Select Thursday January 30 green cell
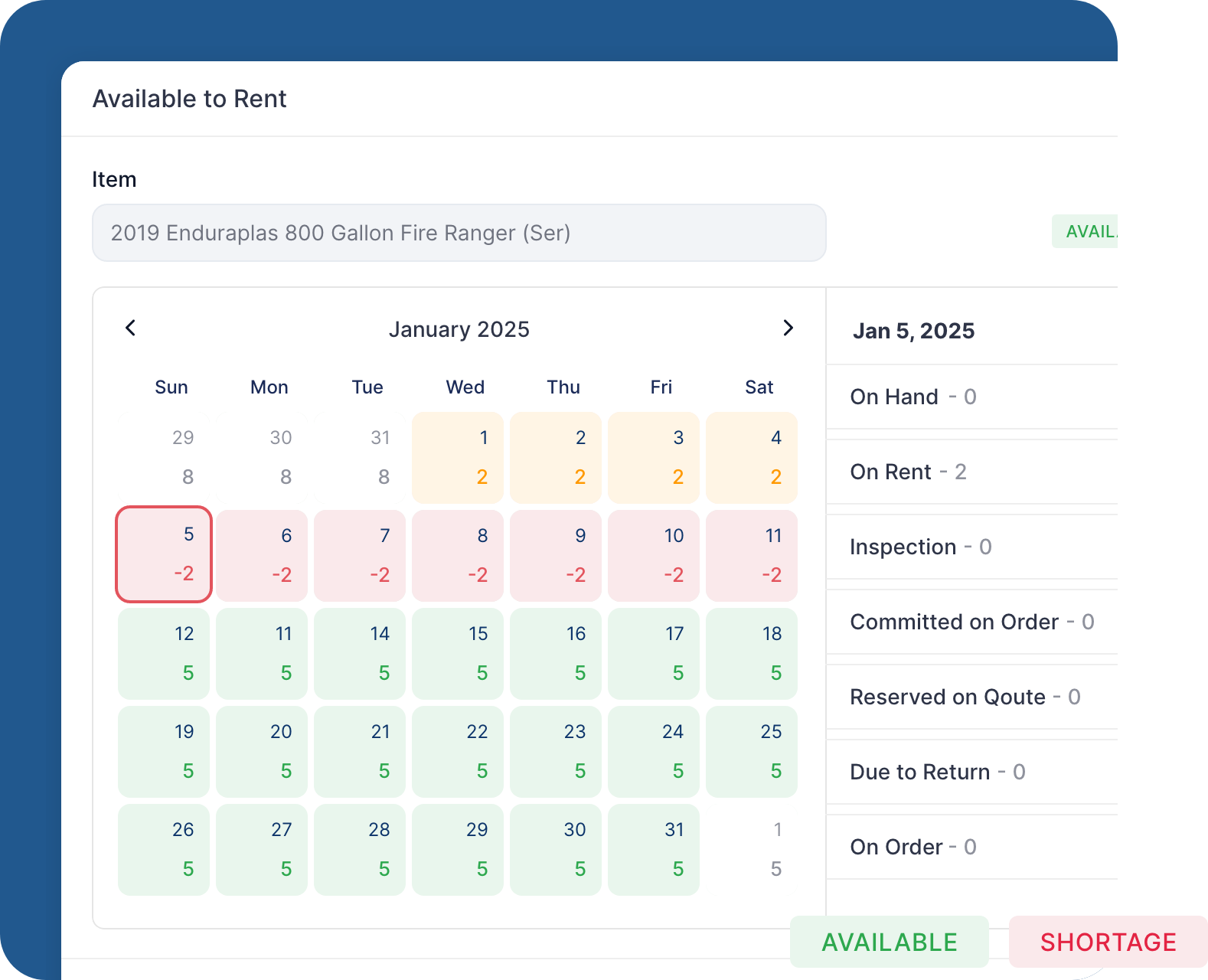This screenshot has width=1208, height=980. pos(556,849)
